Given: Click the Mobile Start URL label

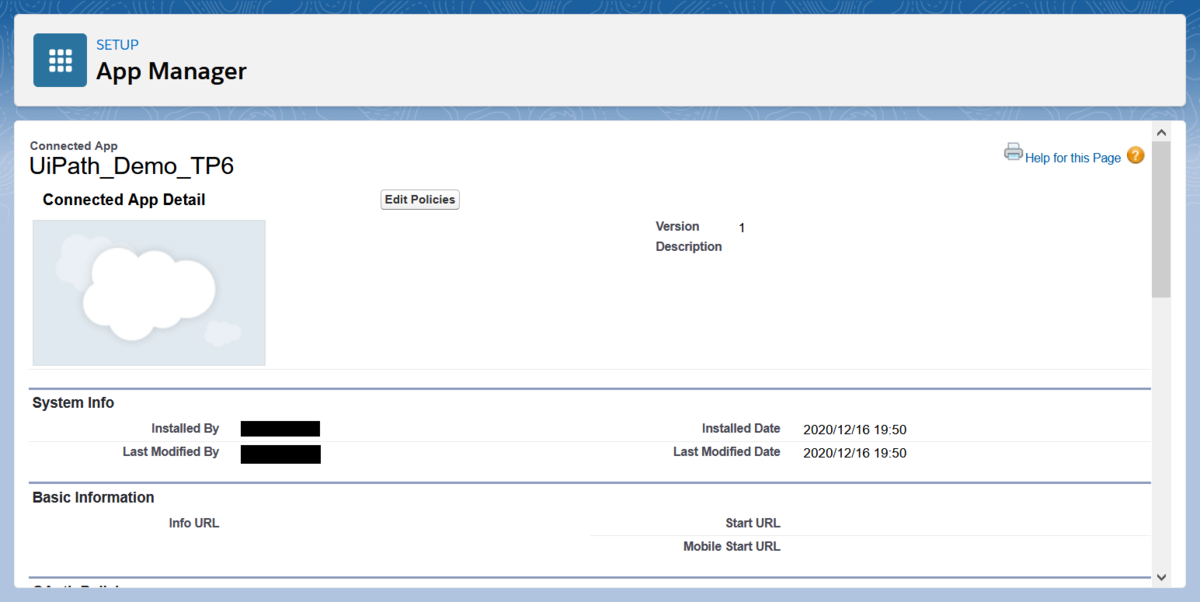Looking at the screenshot, I should click(x=732, y=547).
